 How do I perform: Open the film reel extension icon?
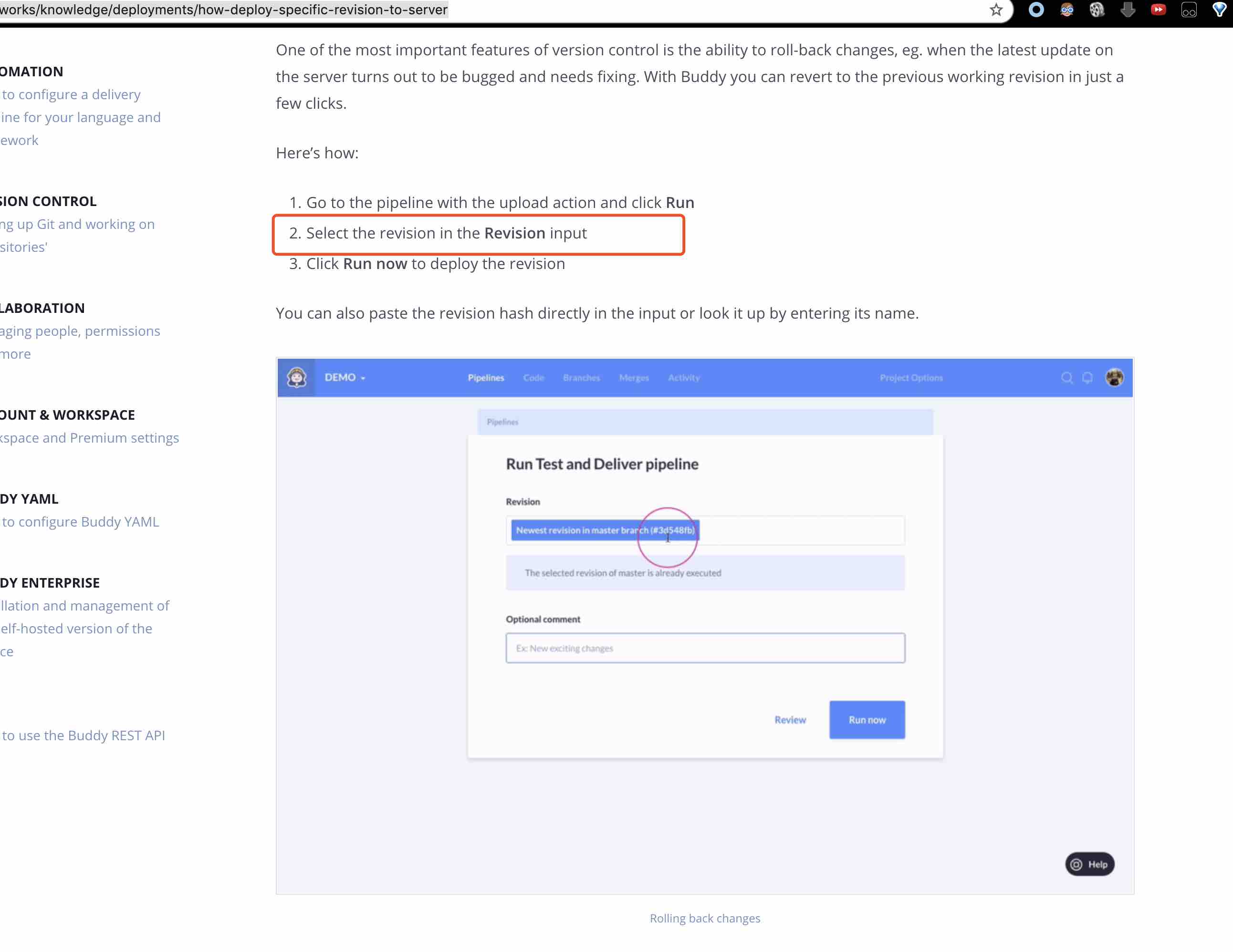click(1097, 10)
